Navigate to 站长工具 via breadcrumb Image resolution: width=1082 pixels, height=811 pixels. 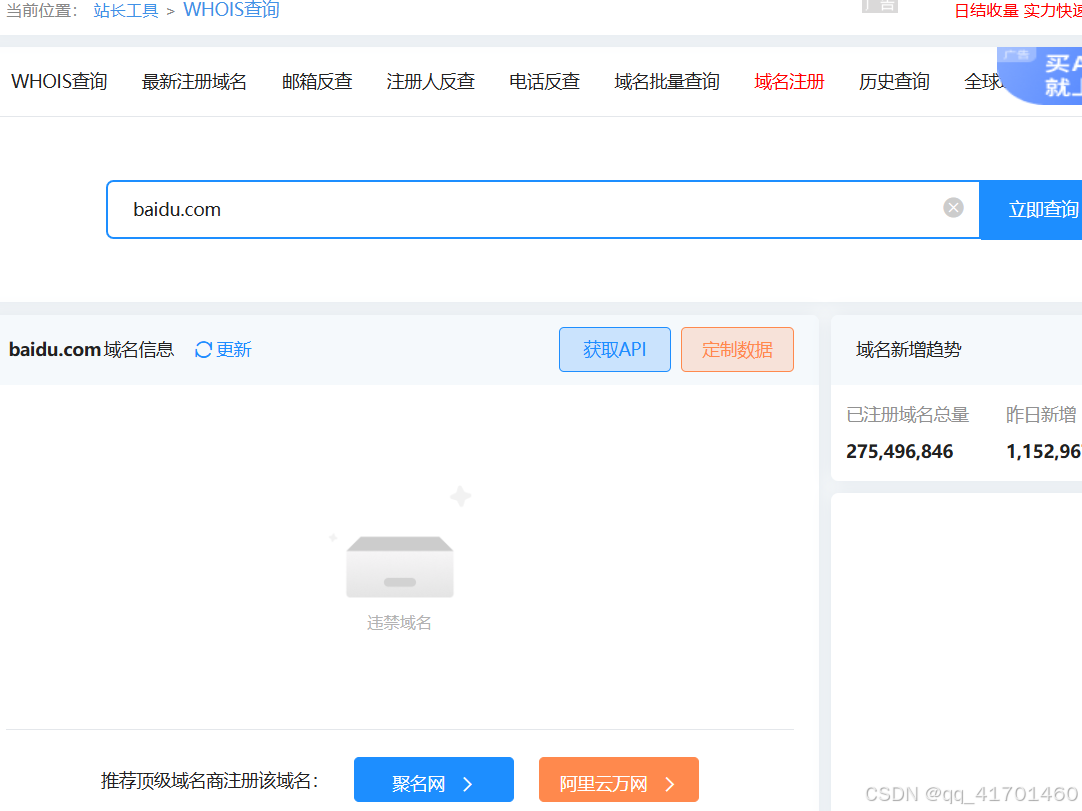[126, 9]
